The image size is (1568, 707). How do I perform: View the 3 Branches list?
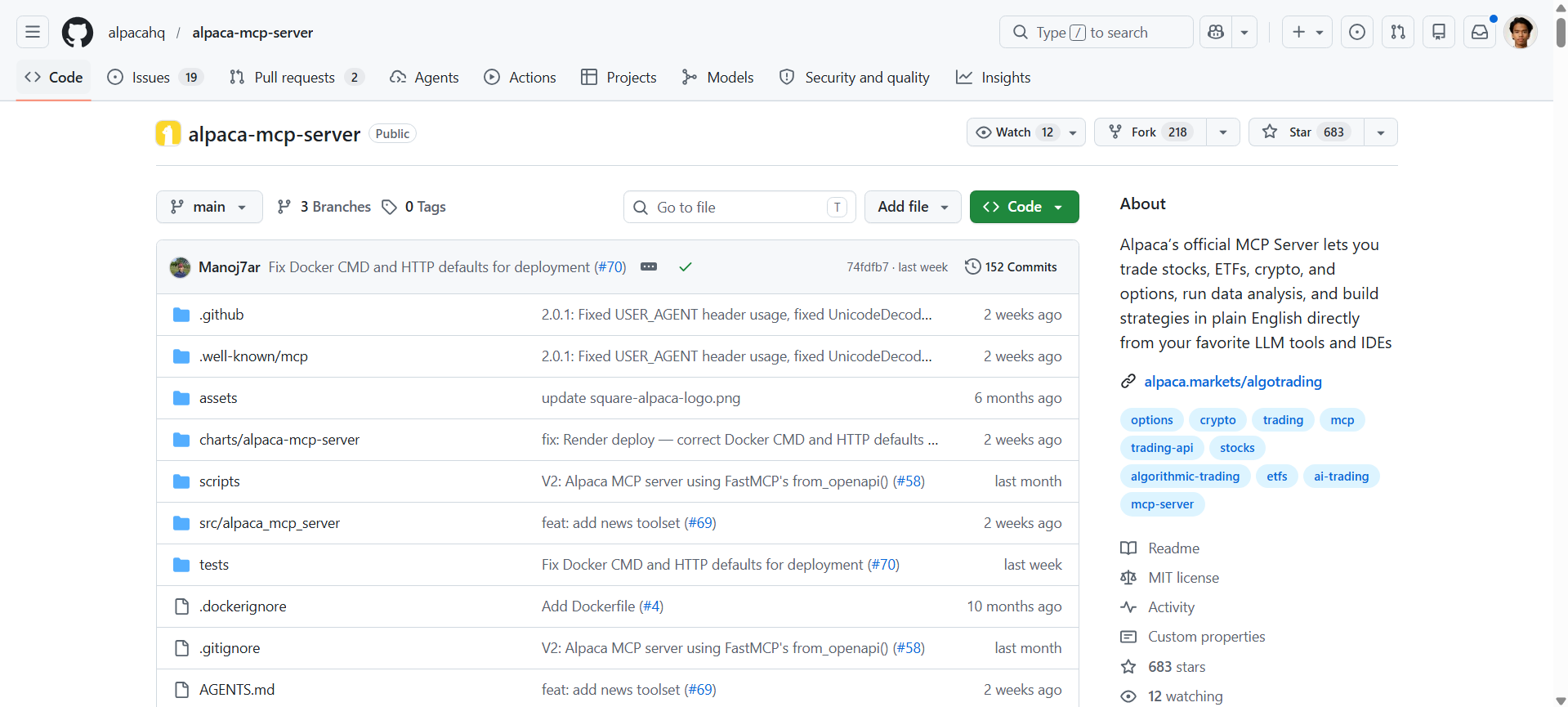pyautogui.click(x=324, y=207)
